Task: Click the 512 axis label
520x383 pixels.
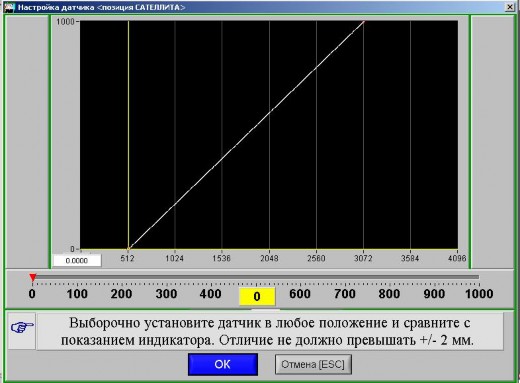Action: coord(127,258)
